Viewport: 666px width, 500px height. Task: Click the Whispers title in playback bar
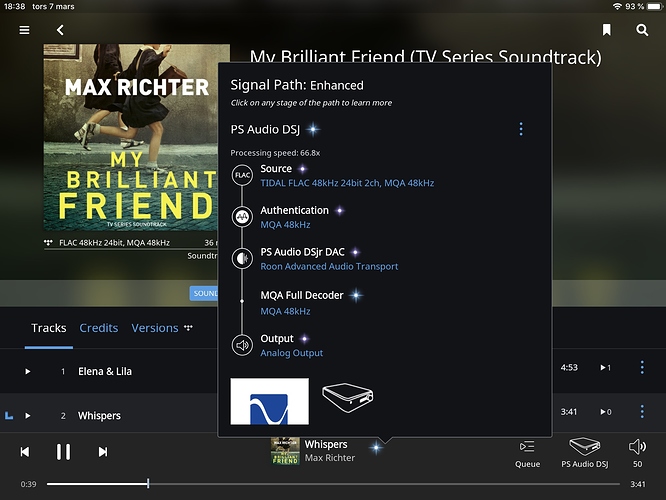[x=326, y=444]
